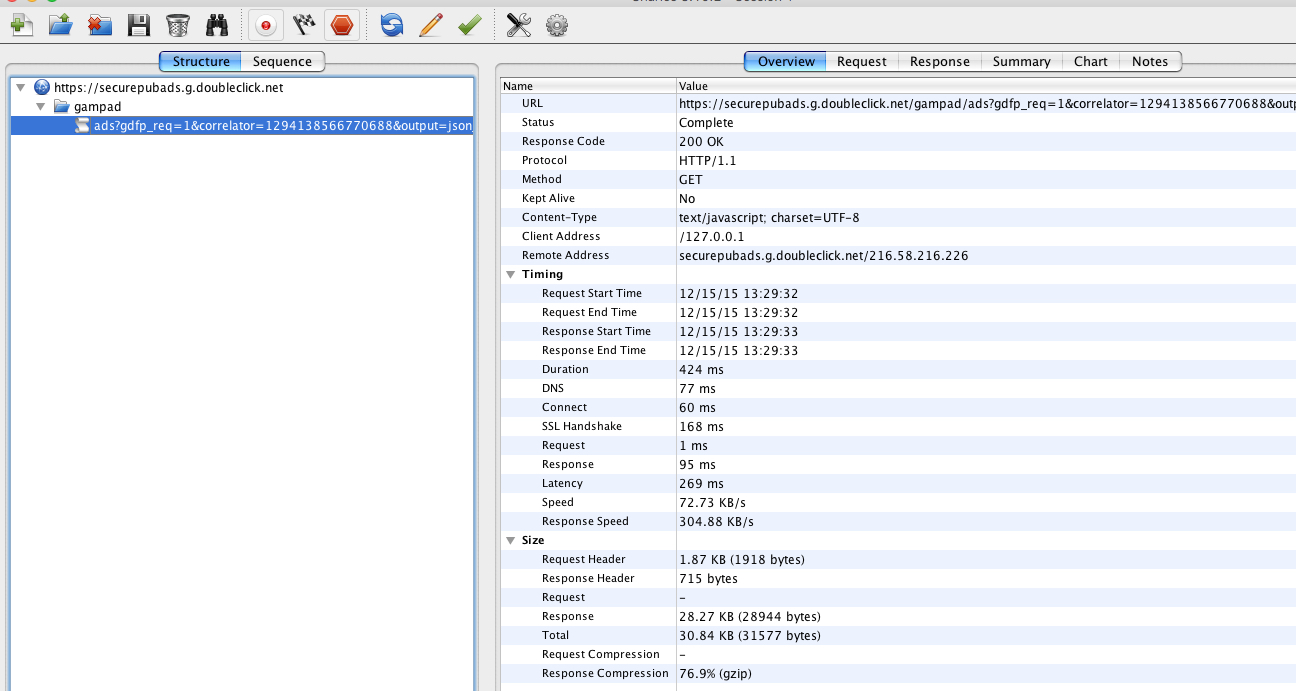This screenshot has height=691, width=1296.
Task: Select the Speed value 72.73 KB/s
Action: [x=712, y=502]
